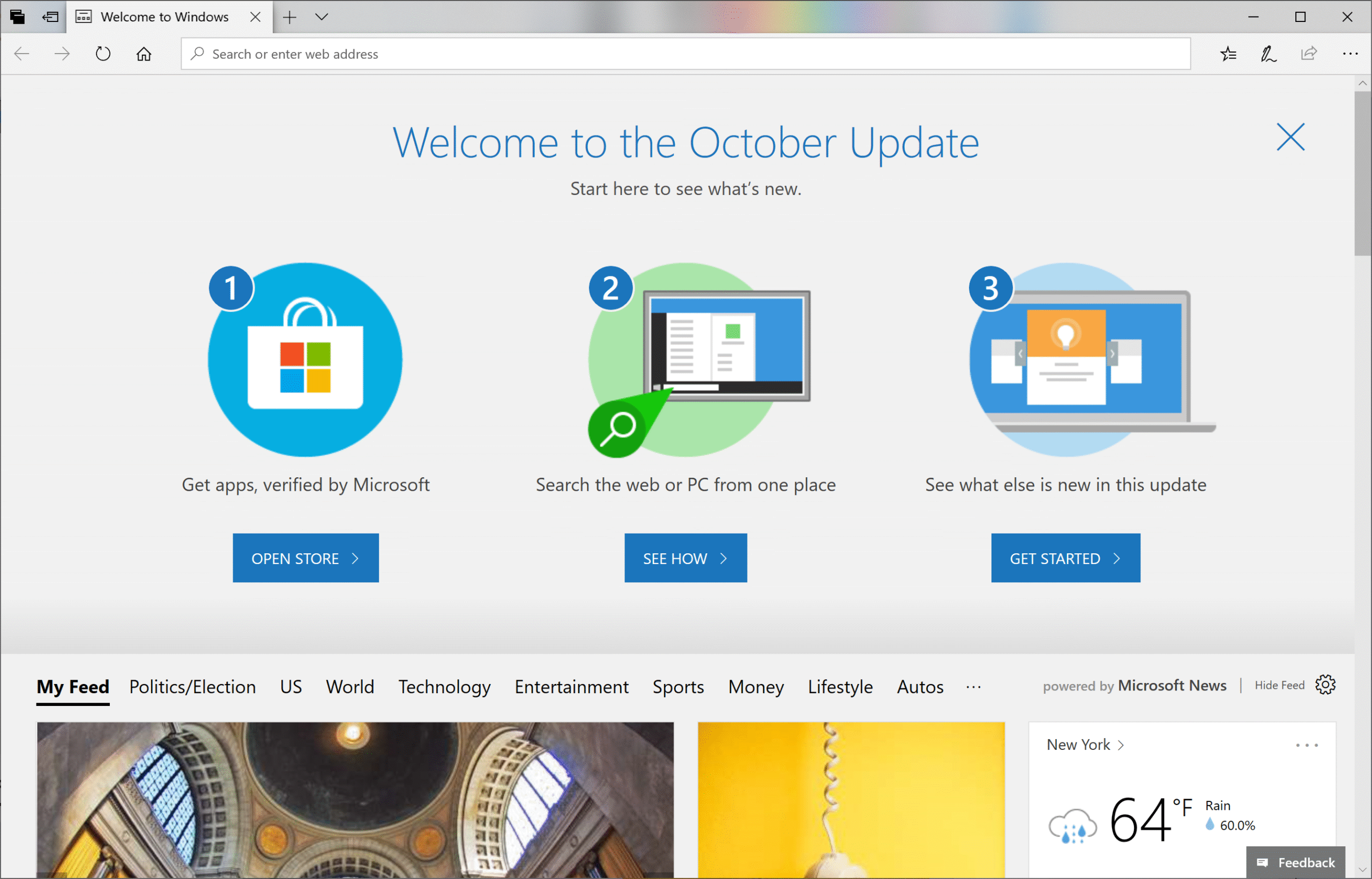Viewport: 1372px width, 879px height.
Task: Show tab previews chevron
Action: click(x=322, y=17)
